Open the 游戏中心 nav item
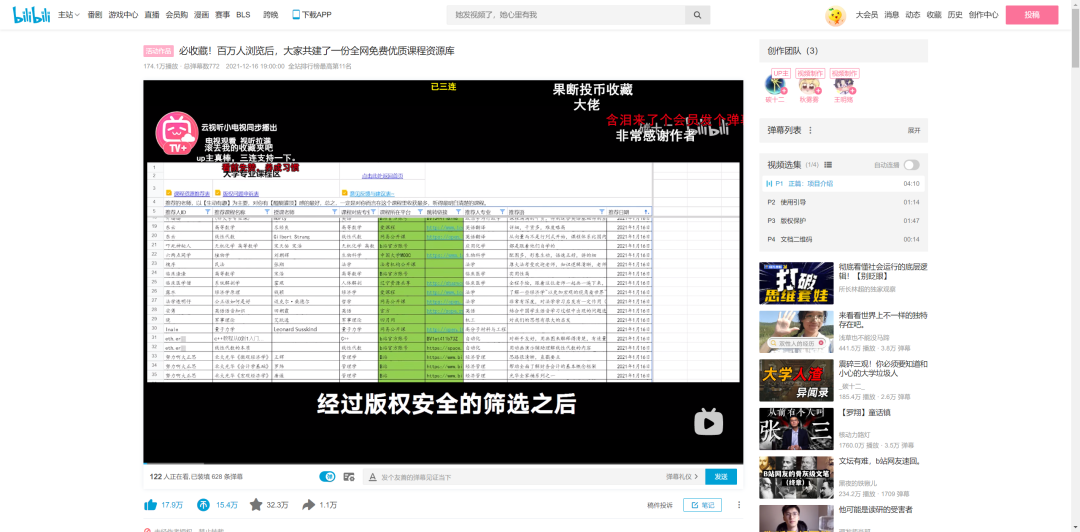Viewport: 1080px width, 532px height. (x=123, y=15)
